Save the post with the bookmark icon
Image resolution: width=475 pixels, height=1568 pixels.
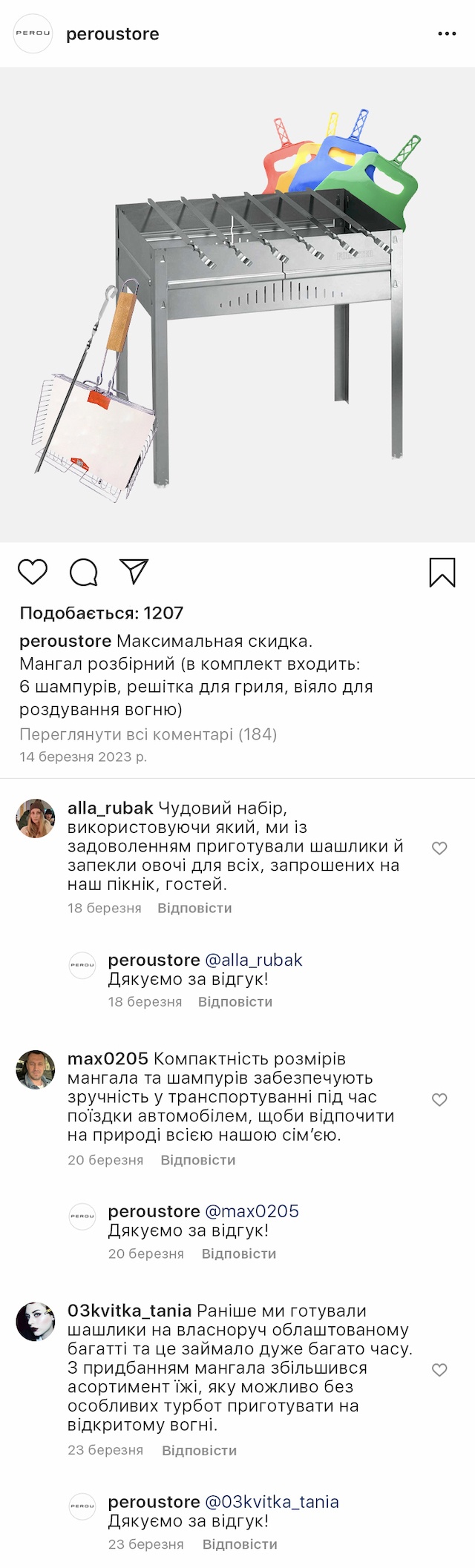[442, 572]
